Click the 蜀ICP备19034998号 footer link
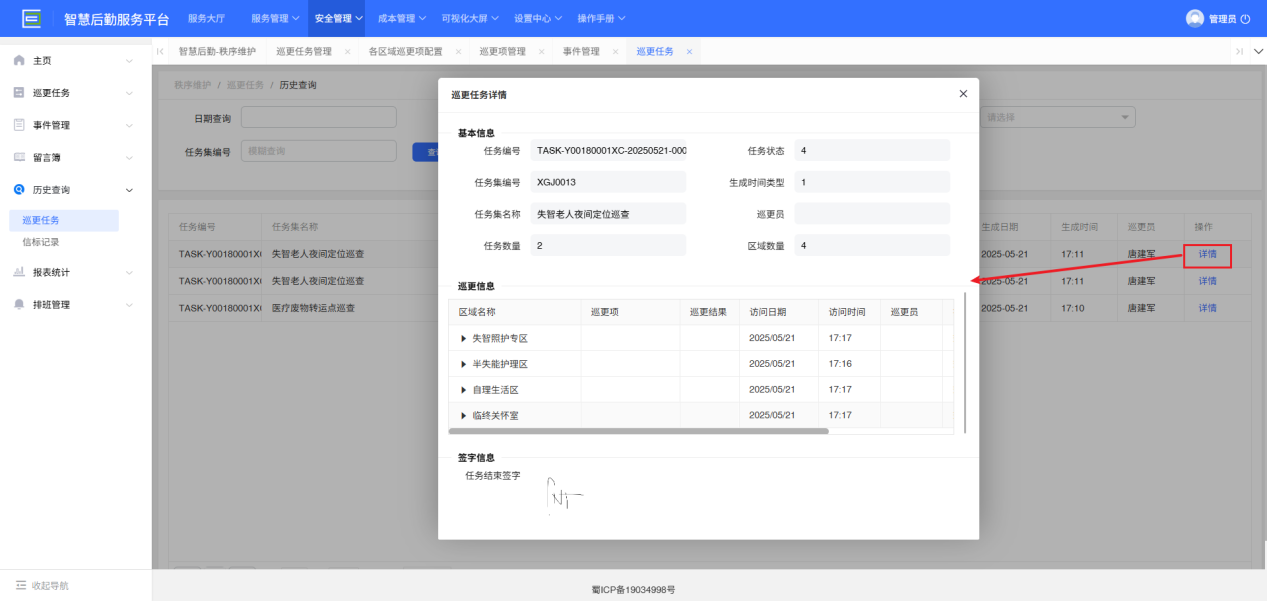This screenshot has height=601, width=1267. point(633,590)
